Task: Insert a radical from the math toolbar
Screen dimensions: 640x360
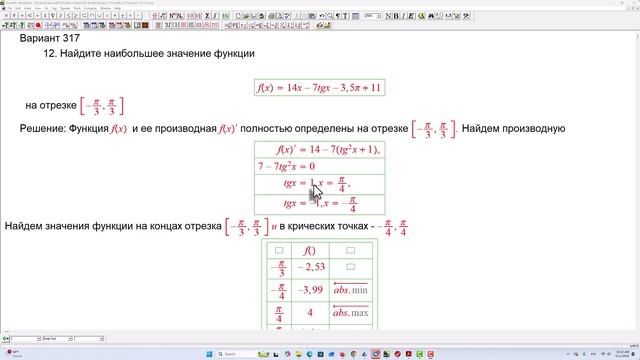Action: [164, 16]
